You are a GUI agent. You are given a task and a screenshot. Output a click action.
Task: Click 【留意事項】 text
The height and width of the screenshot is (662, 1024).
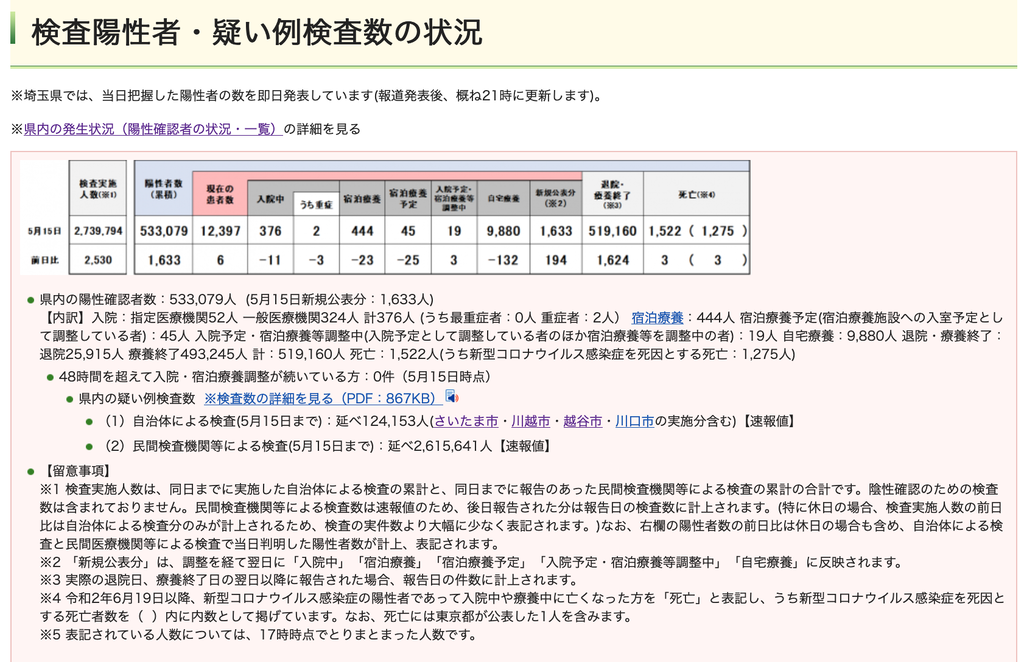click(x=76, y=471)
